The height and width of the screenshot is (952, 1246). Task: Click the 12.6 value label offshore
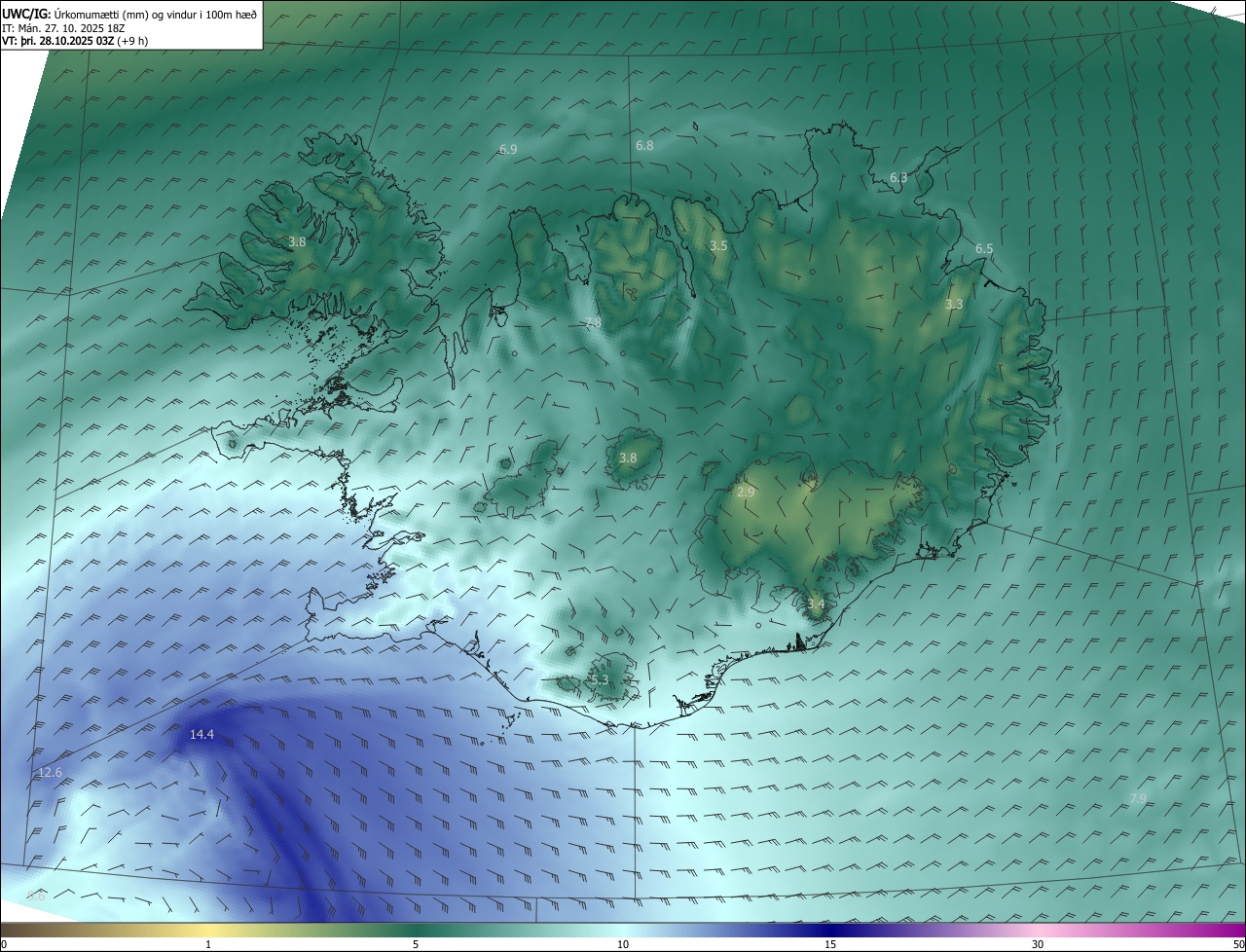coord(50,773)
